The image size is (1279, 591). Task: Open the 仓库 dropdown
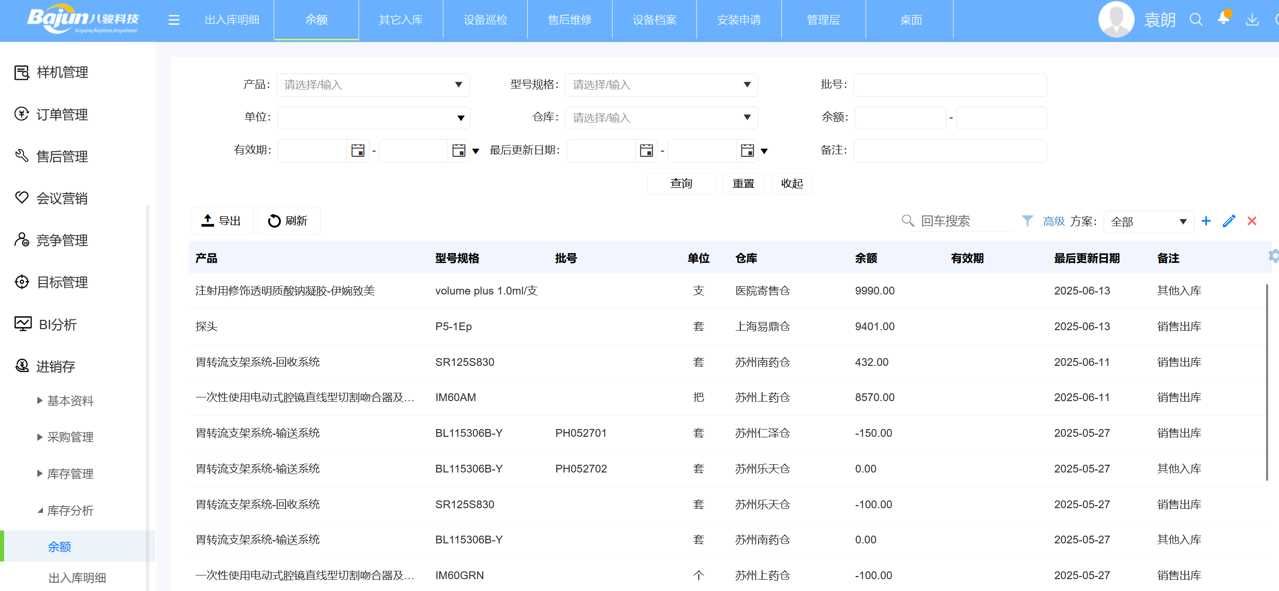click(x=660, y=118)
